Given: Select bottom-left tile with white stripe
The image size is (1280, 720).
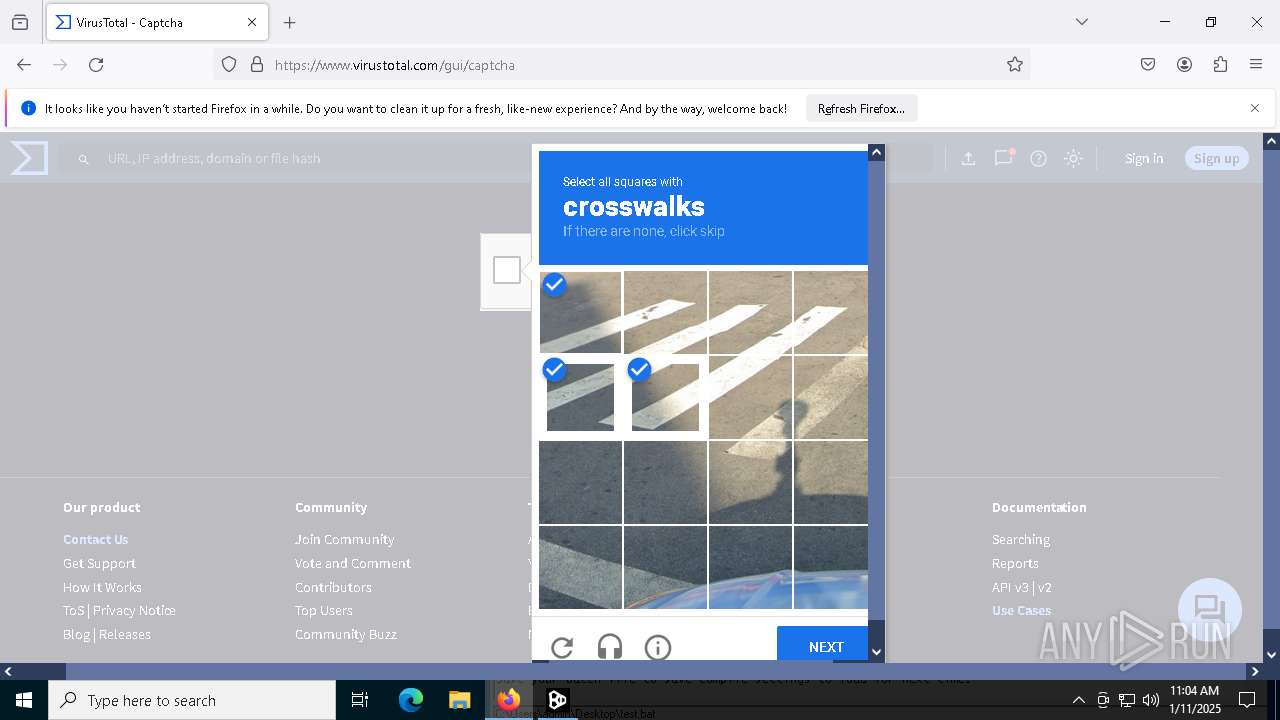Looking at the screenshot, I should point(580,567).
